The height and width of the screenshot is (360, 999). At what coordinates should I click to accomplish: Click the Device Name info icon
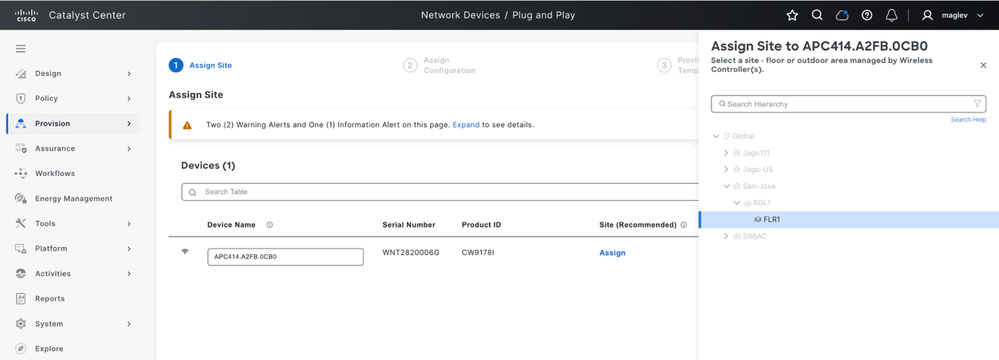click(270, 225)
